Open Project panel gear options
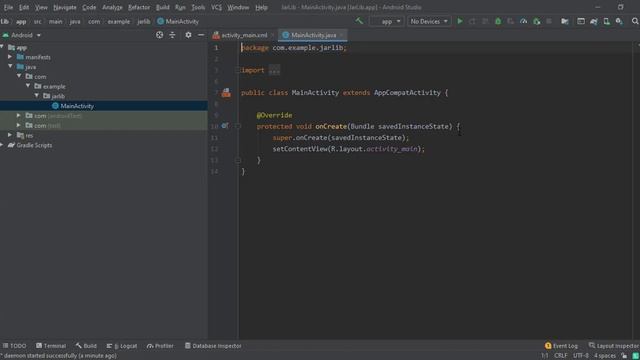640x360 pixels. click(188, 35)
